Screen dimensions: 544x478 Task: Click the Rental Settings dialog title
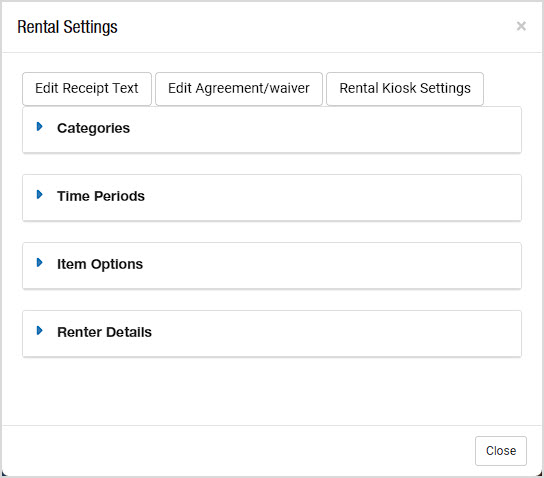coord(67,27)
